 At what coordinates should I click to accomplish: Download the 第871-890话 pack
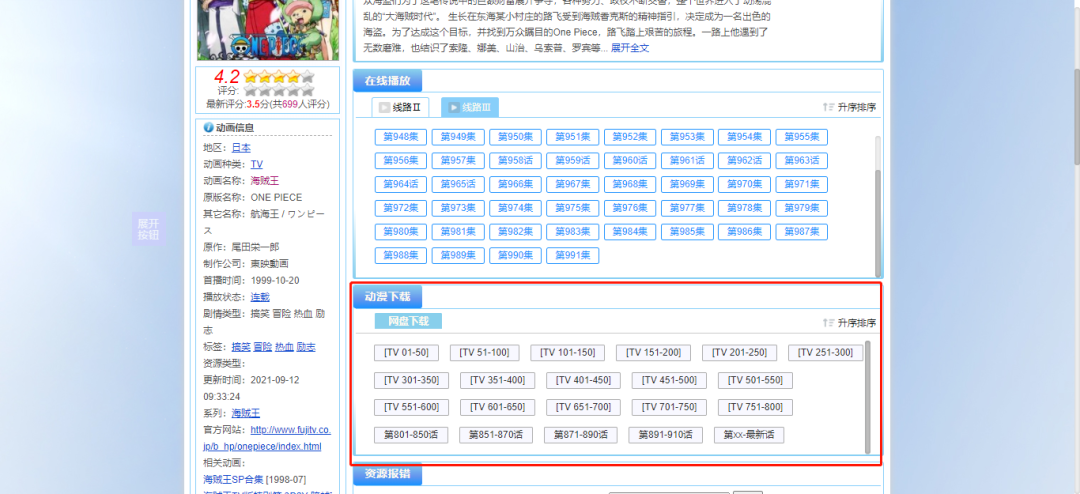pyautogui.click(x=581, y=435)
